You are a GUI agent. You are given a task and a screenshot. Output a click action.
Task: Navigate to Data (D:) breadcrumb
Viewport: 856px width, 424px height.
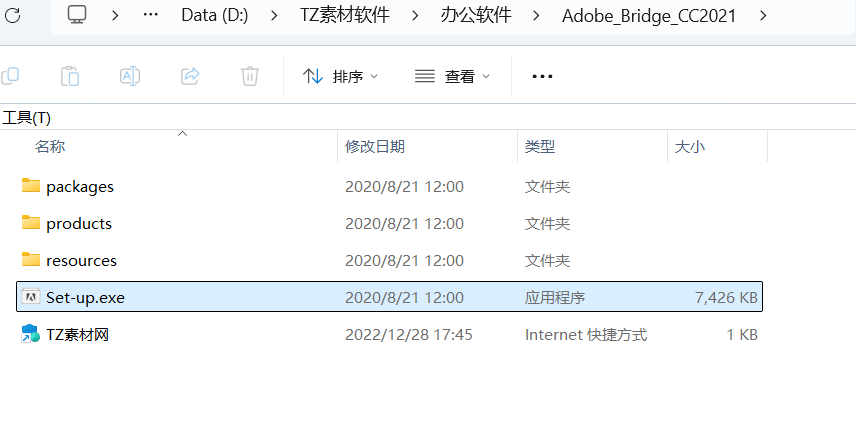click(215, 16)
